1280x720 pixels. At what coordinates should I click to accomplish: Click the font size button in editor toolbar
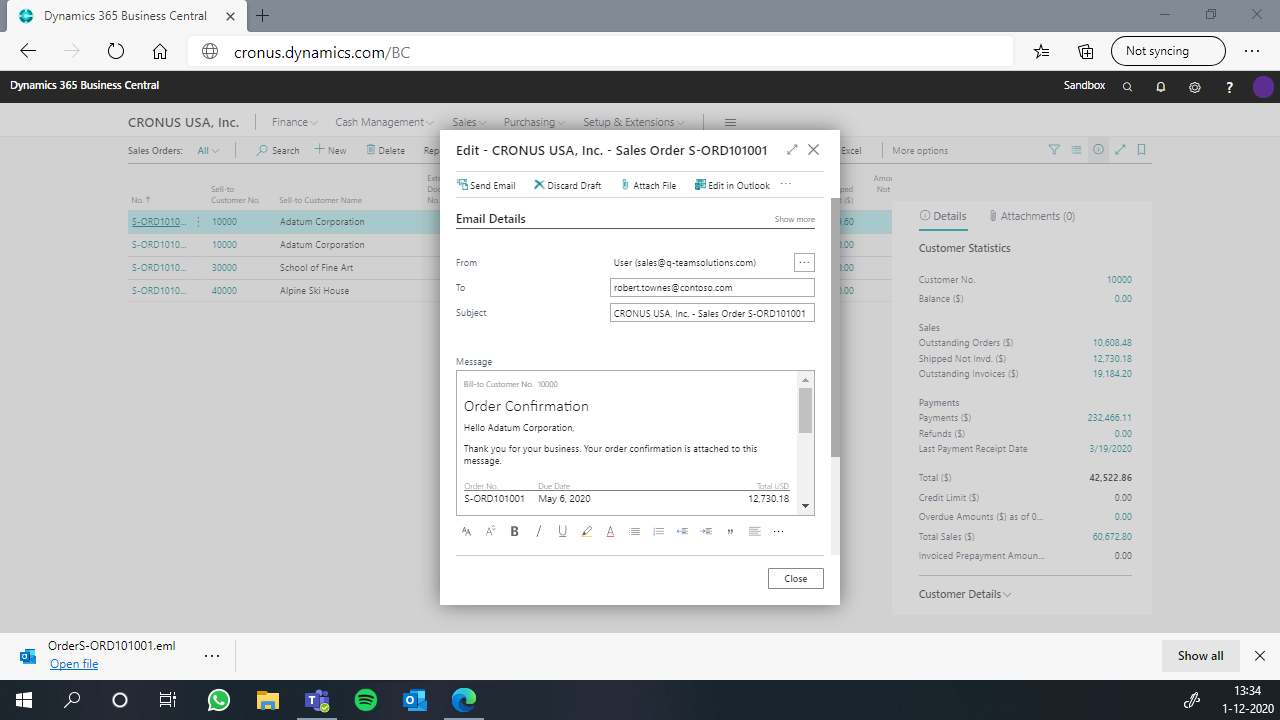490,532
